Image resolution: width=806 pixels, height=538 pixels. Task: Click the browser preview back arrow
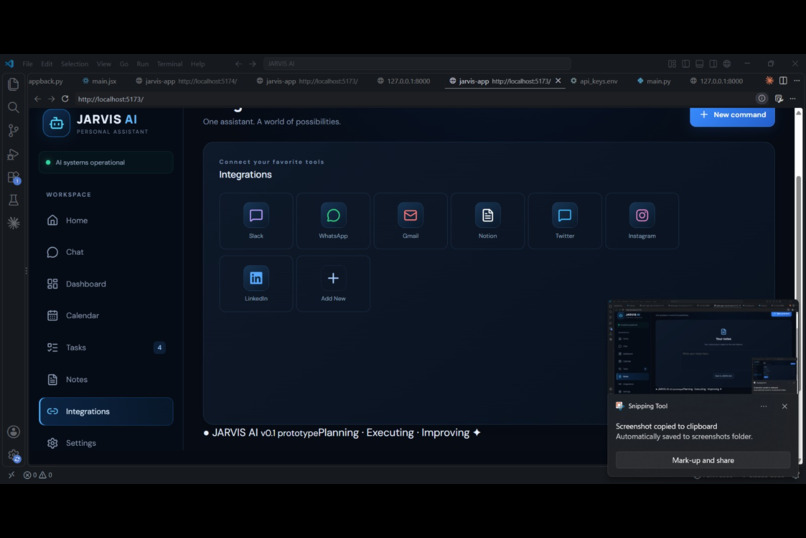(38, 99)
